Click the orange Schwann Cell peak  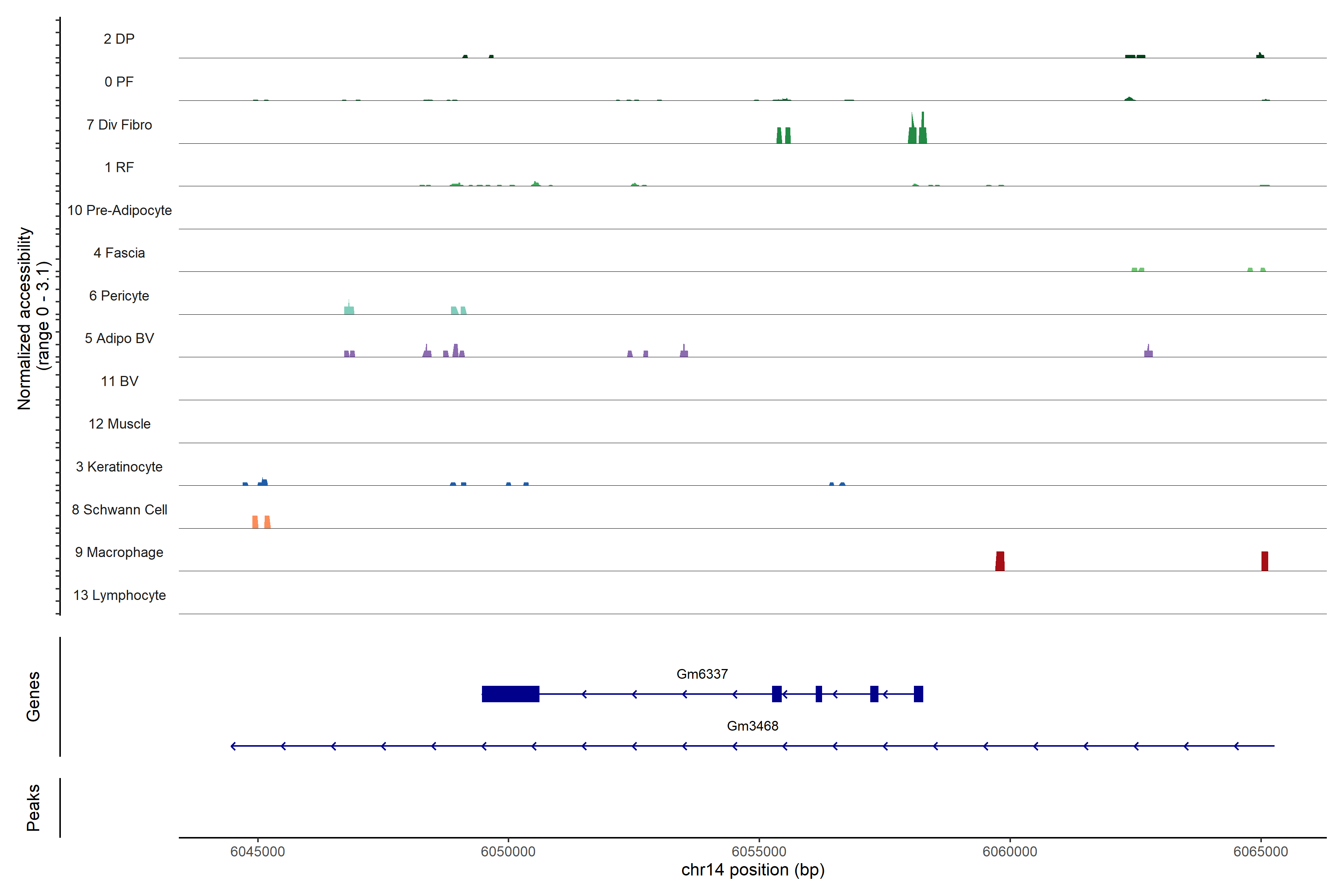(255, 522)
